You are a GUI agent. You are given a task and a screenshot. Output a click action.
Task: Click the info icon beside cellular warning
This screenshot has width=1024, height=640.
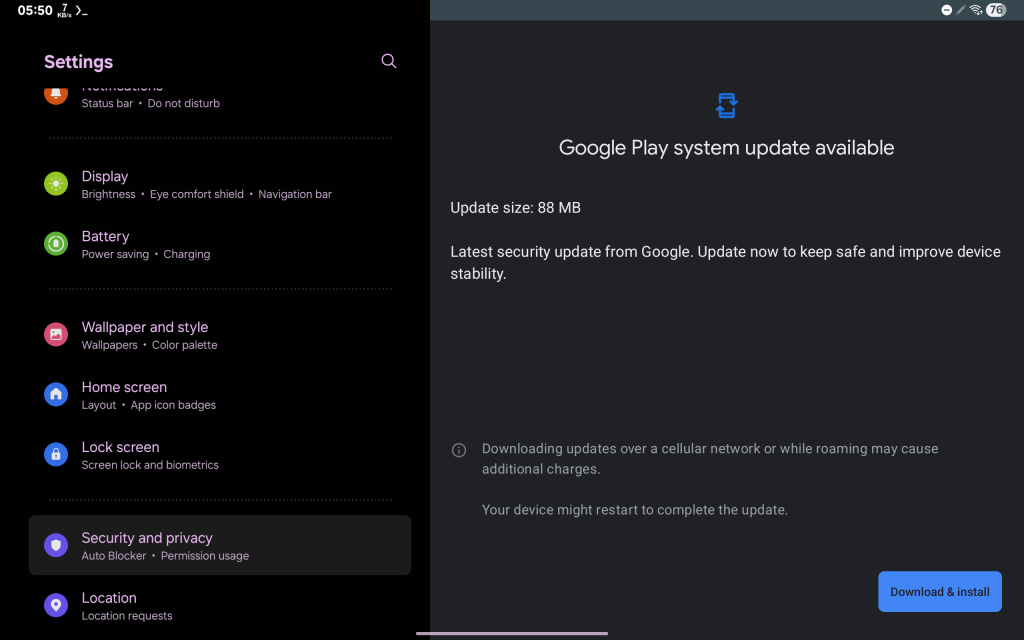point(459,450)
